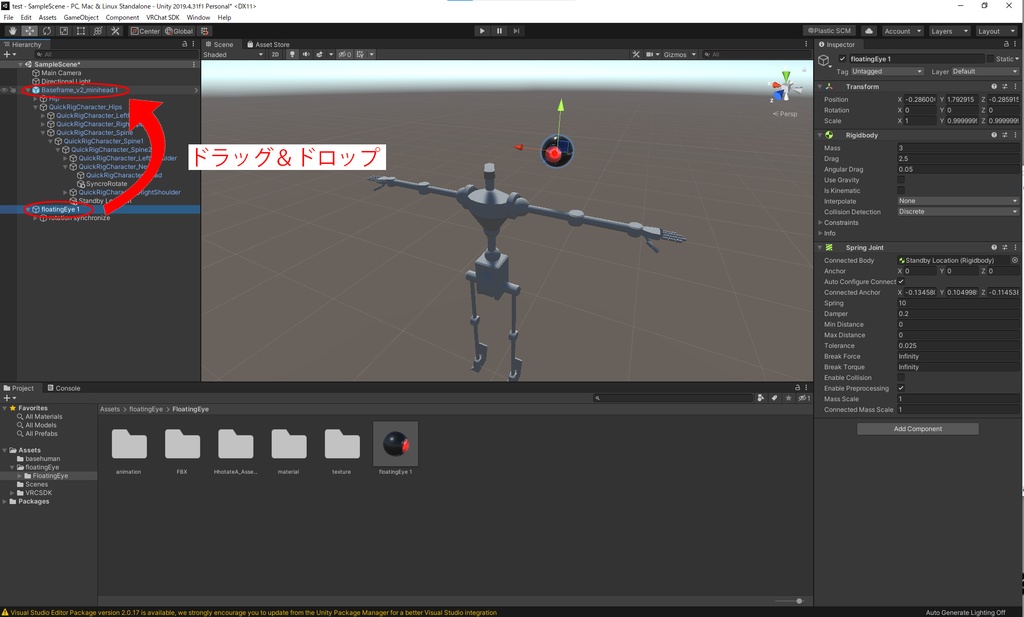Select the Move tool in the toolbar
1024x617 pixels.
click(x=28, y=31)
